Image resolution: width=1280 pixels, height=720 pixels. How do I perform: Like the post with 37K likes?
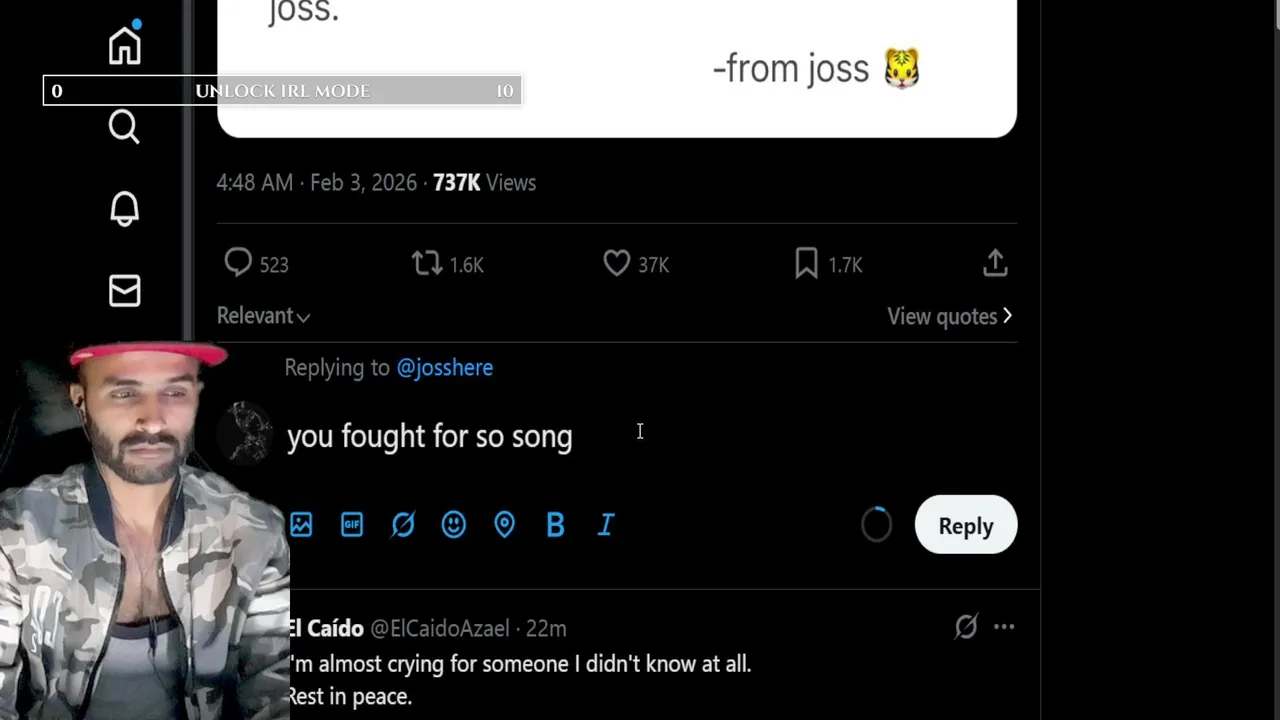[616, 263]
